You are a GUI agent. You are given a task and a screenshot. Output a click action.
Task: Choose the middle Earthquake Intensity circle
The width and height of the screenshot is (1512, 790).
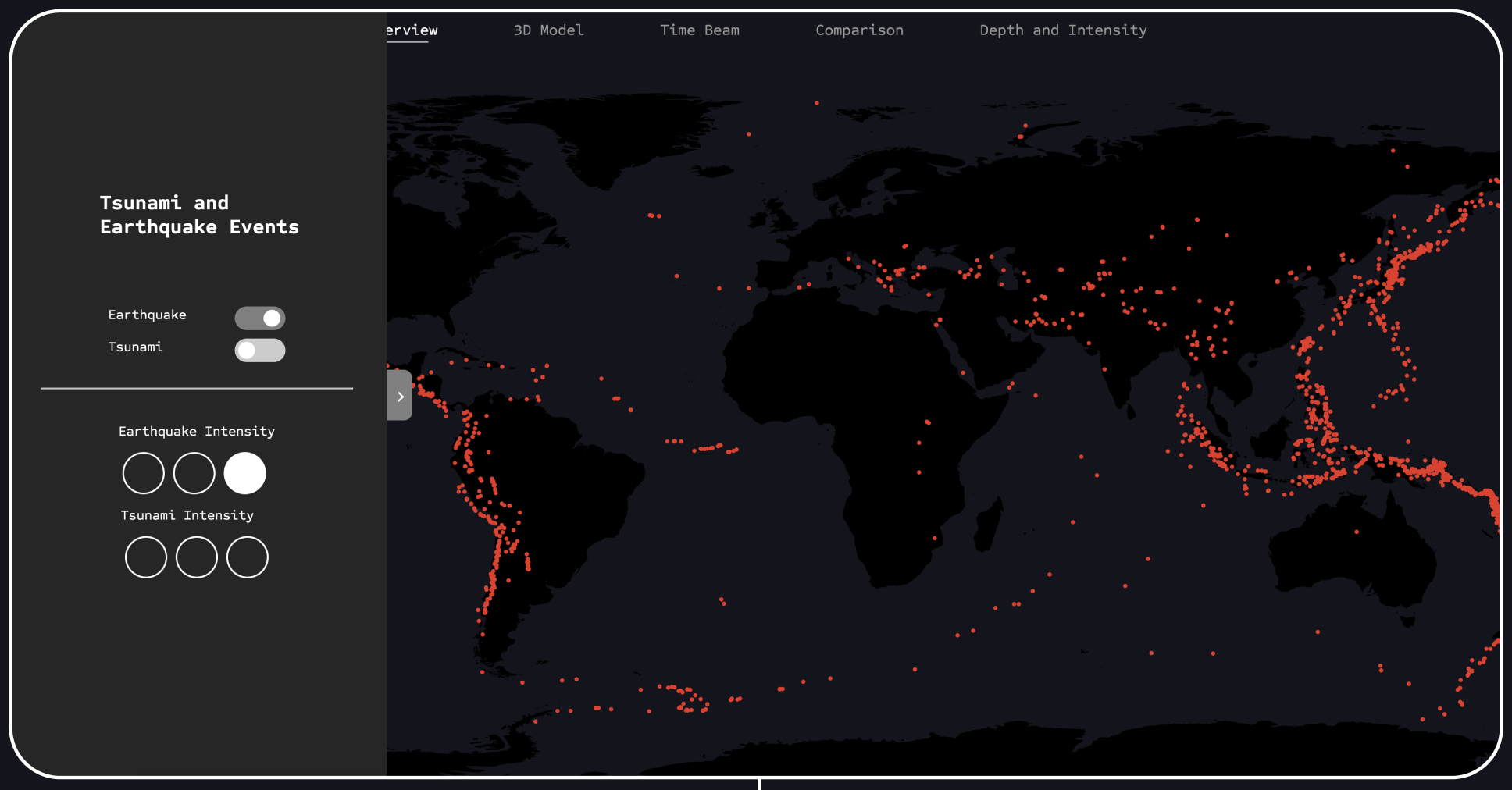coord(194,473)
